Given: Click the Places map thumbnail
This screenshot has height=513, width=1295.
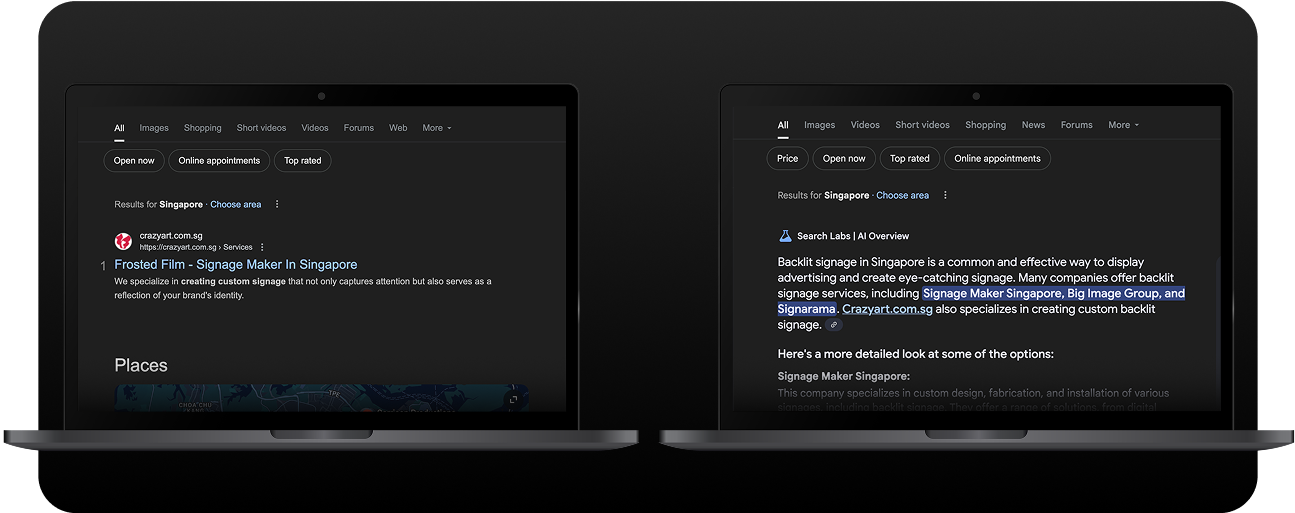Looking at the screenshot, I should pyautogui.click(x=322, y=398).
